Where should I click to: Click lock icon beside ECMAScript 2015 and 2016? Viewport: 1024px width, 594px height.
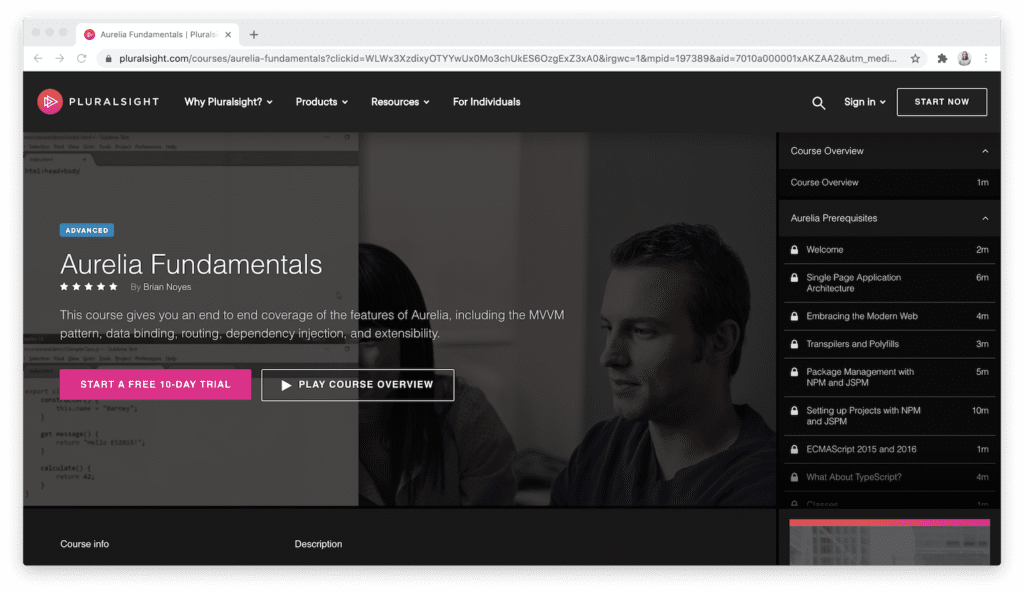click(x=794, y=449)
